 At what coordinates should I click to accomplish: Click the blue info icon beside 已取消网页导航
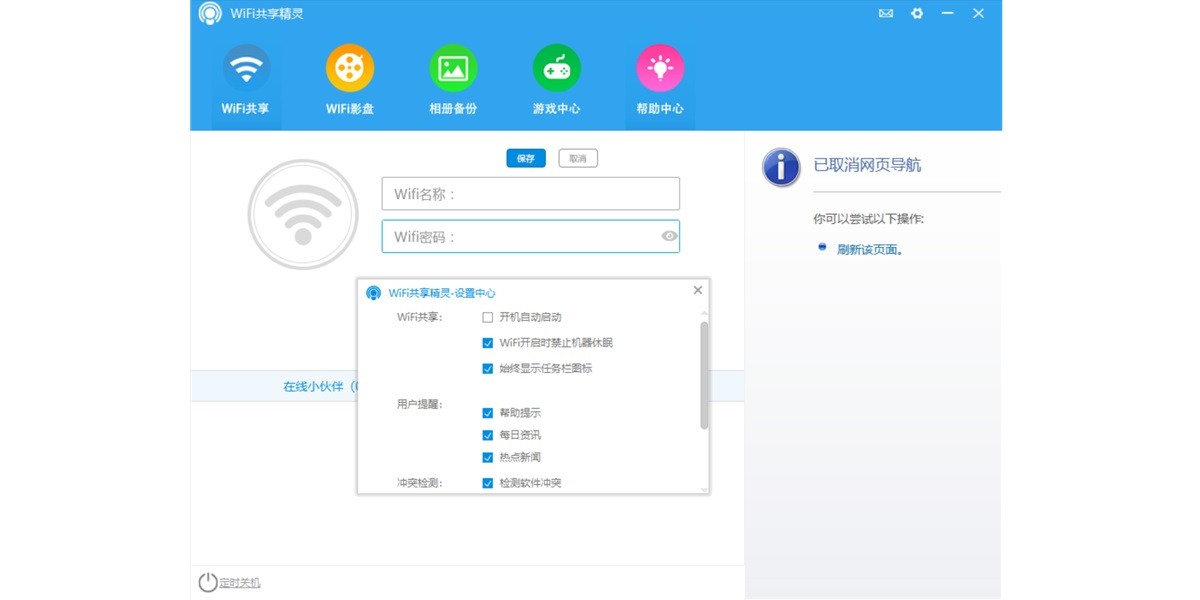[x=780, y=168]
